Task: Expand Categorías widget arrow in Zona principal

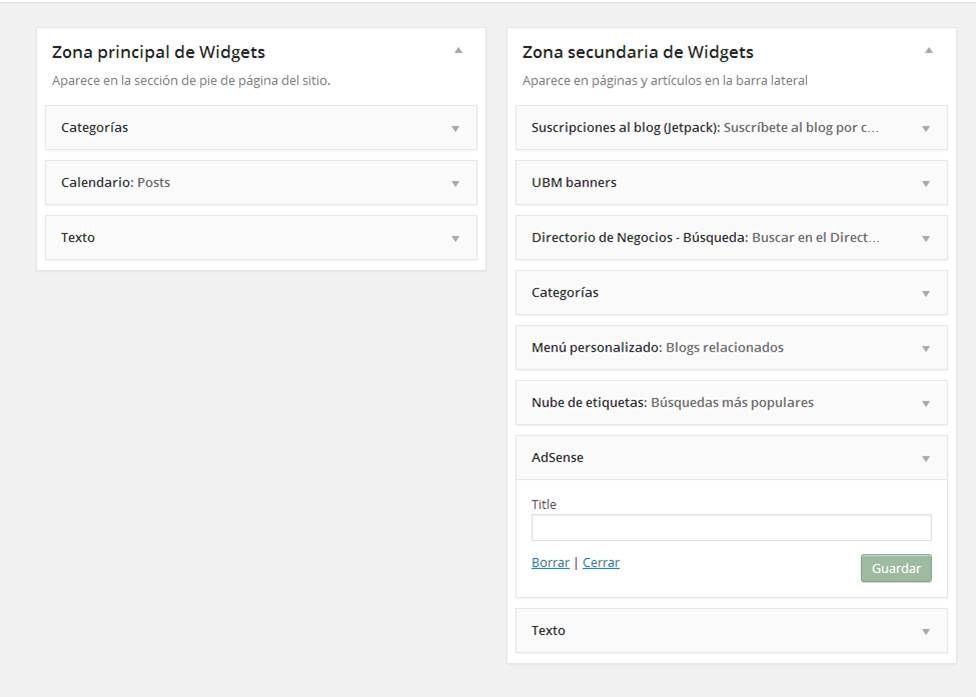Action: (x=456, y=129)
